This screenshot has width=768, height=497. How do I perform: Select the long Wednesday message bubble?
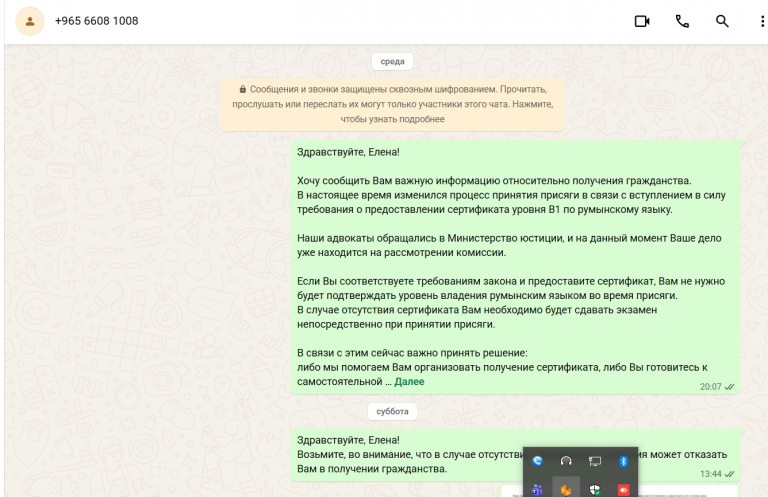point(516,267)
